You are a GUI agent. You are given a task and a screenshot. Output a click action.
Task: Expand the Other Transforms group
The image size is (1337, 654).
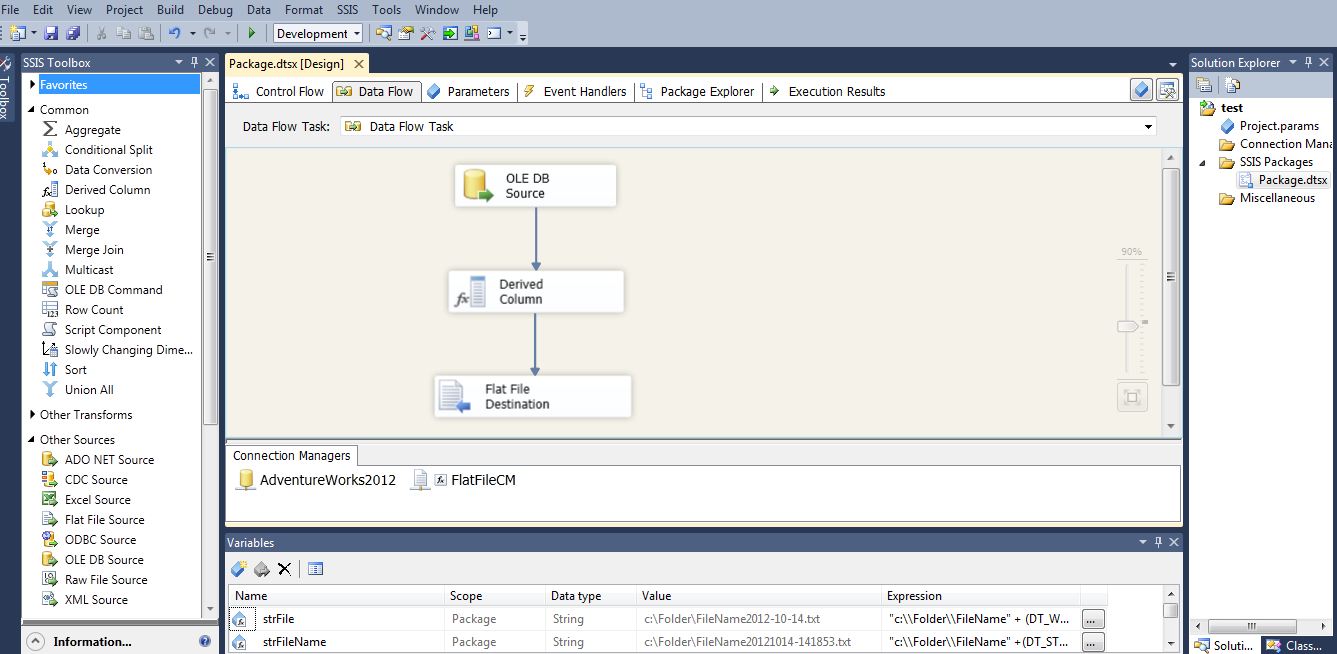[x=33, y=415]
